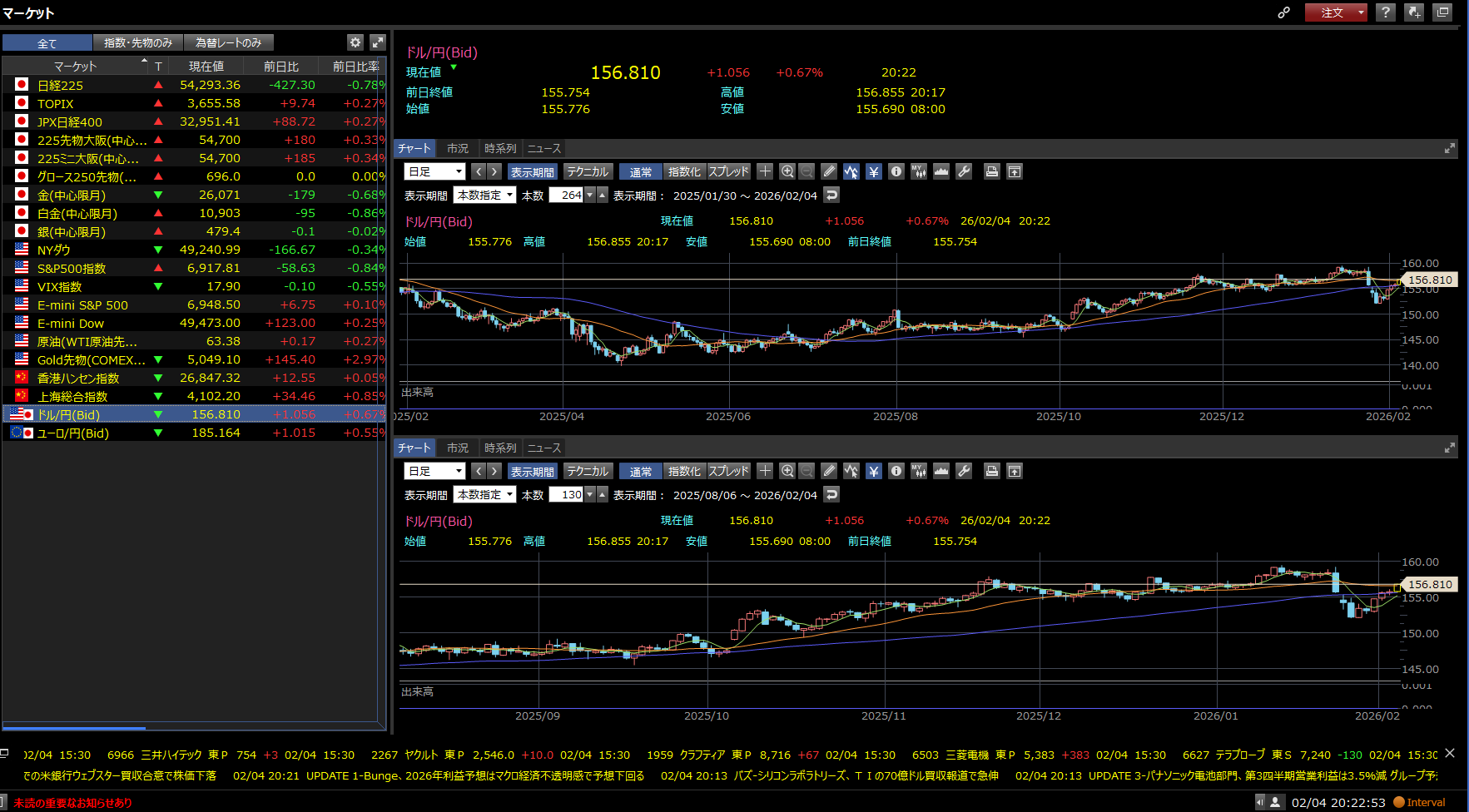The height and width of the screenshot is (812, 1469).
Task: Open the 本数指定 dropdown in lower chart
Action: [484, 494]
